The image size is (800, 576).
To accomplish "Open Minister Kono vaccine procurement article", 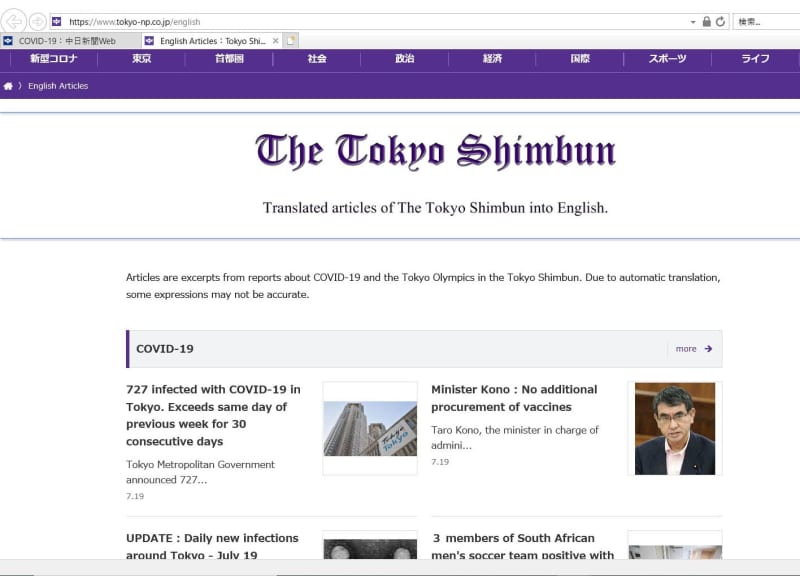I will click(514, 398).
